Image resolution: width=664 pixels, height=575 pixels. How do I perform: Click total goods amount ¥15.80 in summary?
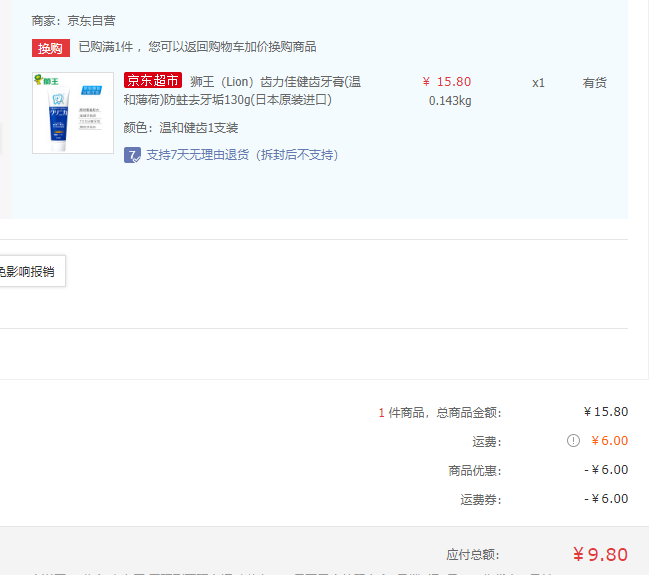(x=606, y=412)
